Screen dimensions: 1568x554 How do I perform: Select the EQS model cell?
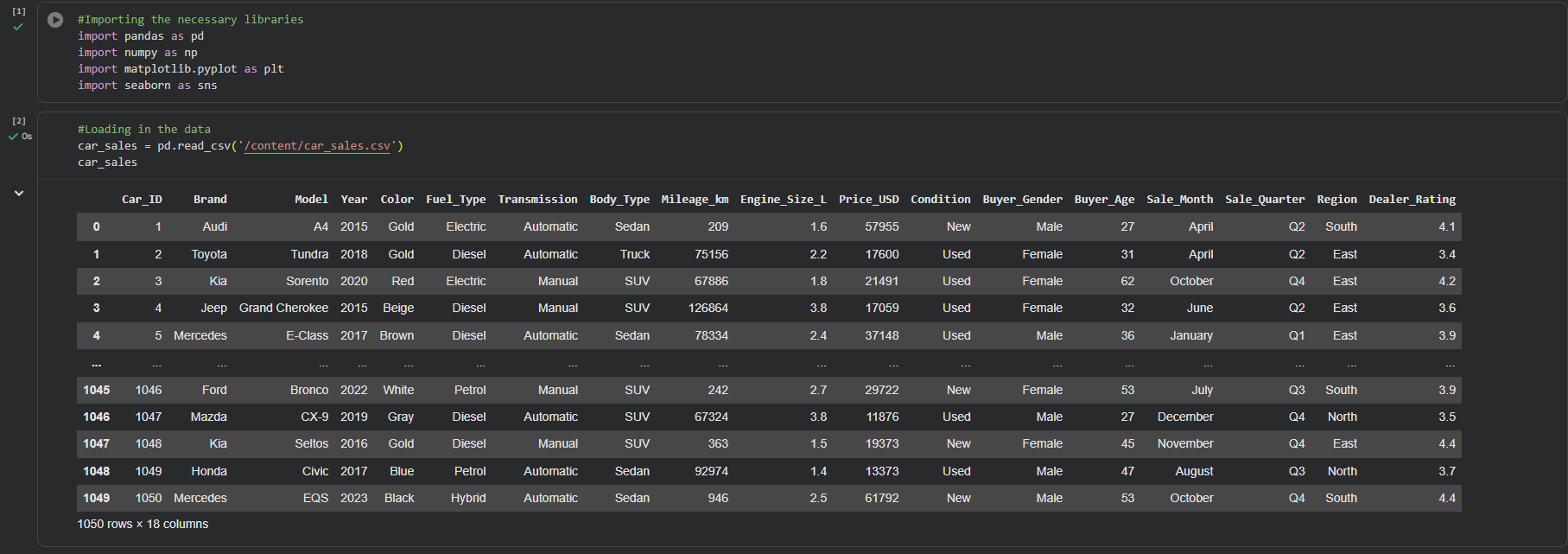pos(315,498)
